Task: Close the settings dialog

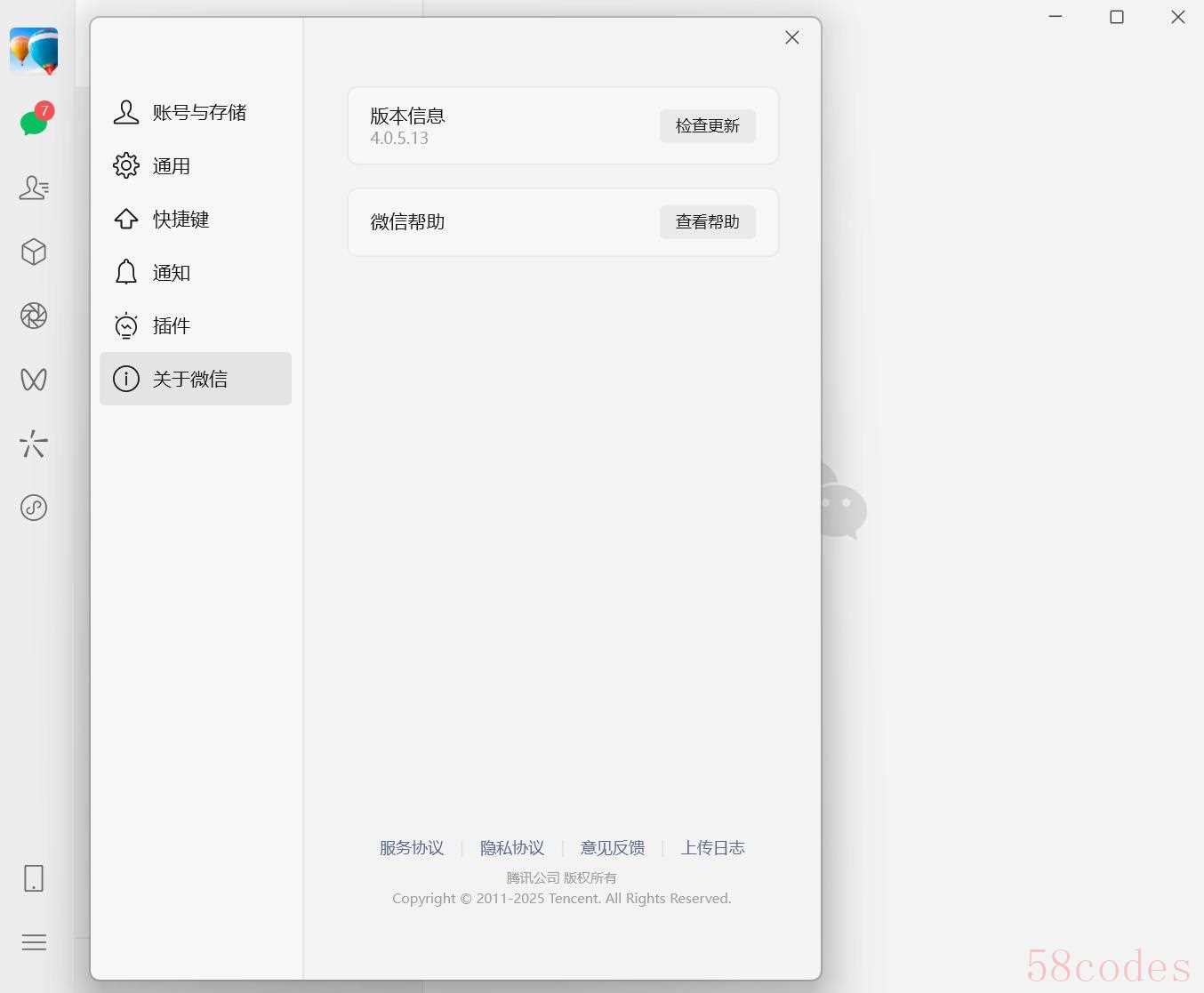Action: coord(792,37)
